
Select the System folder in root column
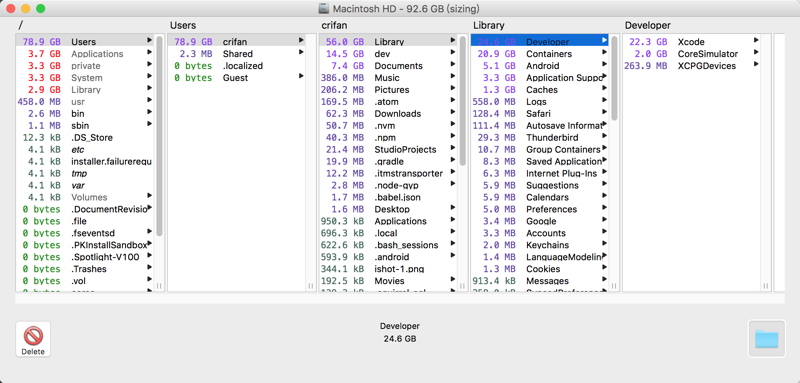85,78
